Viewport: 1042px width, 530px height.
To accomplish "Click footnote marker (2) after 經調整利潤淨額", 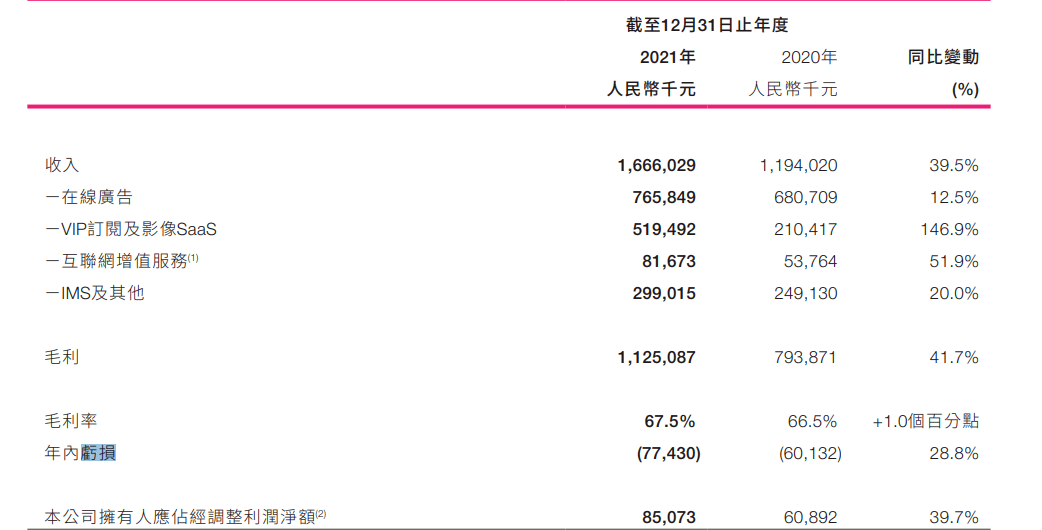I will [321, 514].
